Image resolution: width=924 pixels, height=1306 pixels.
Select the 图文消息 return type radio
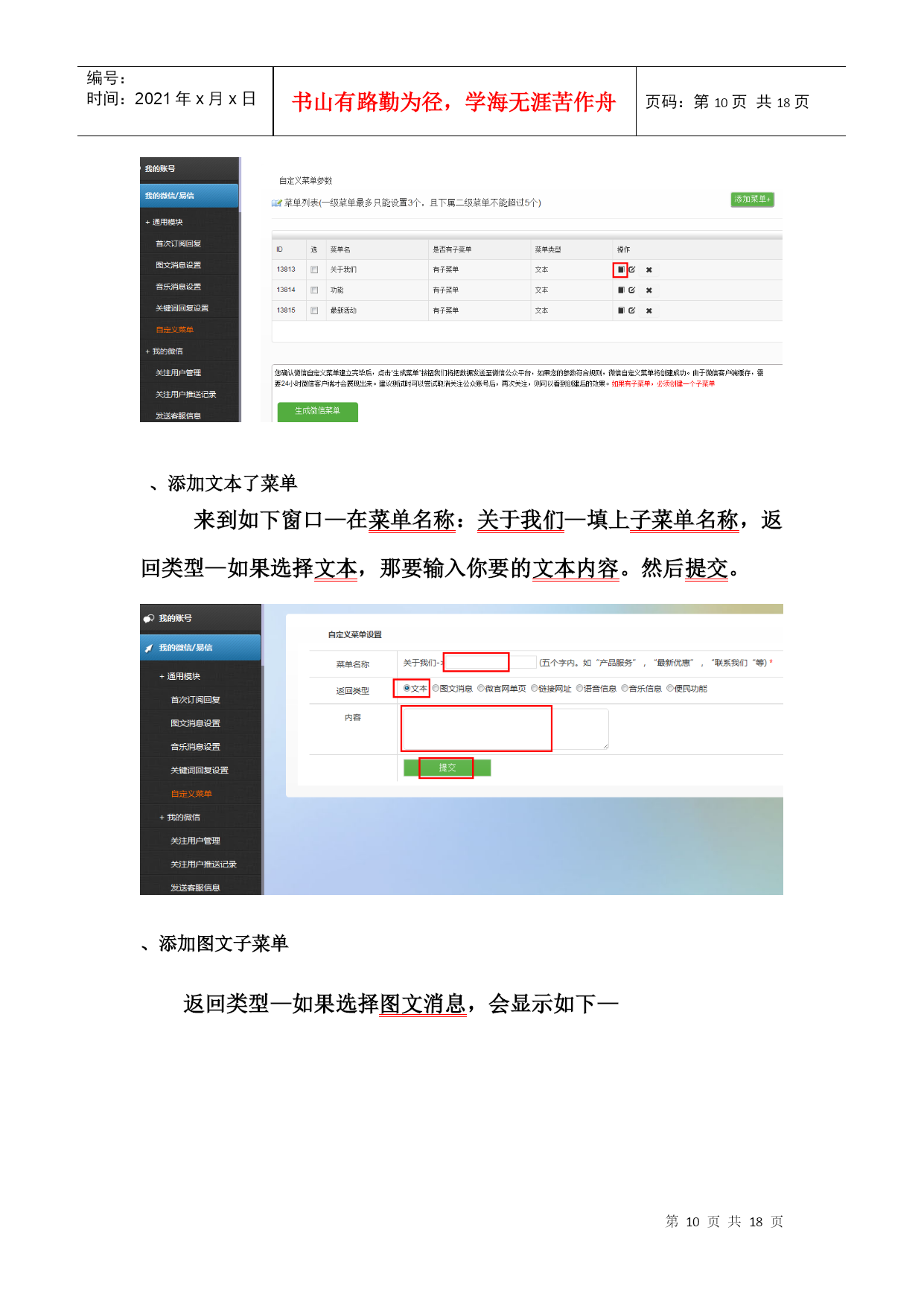point(436,688)
